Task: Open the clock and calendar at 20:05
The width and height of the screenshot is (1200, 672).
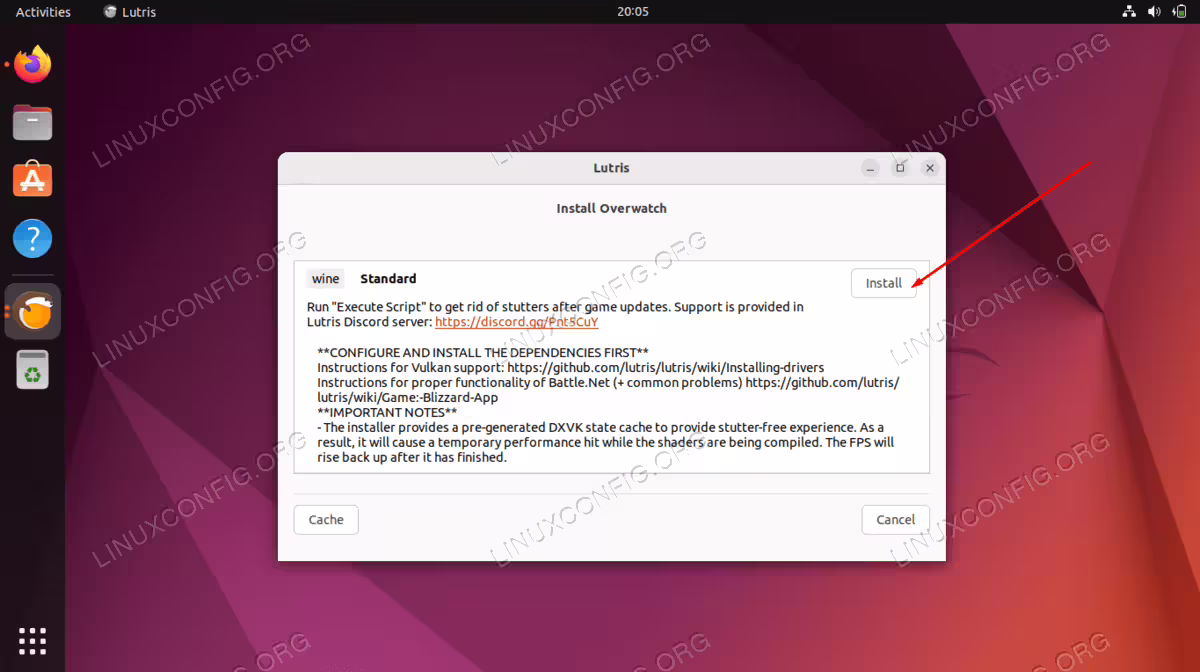Action: pyautogui.click(x=633, y=12)
